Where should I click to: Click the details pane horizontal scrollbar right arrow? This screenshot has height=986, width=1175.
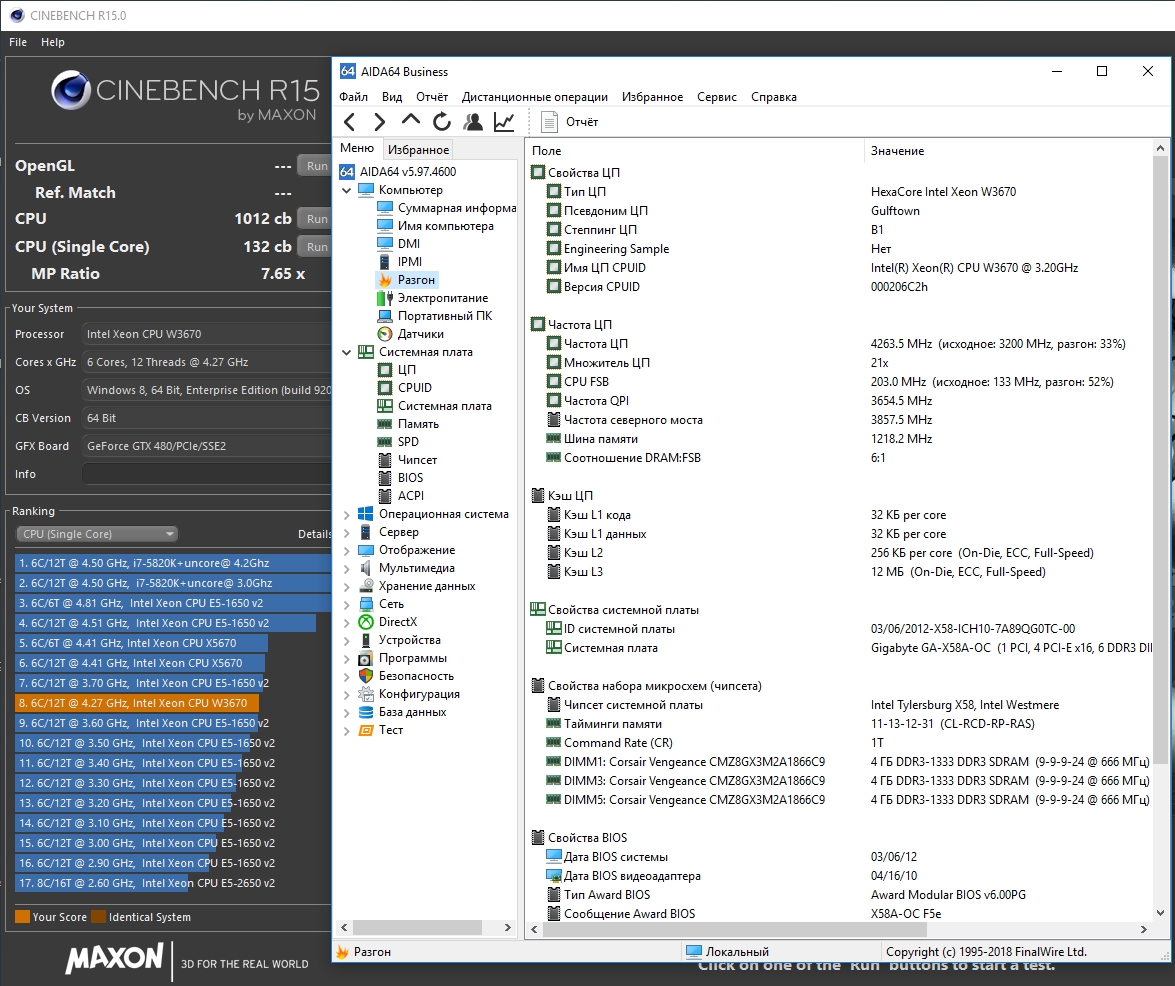(x=1144, y=929)
